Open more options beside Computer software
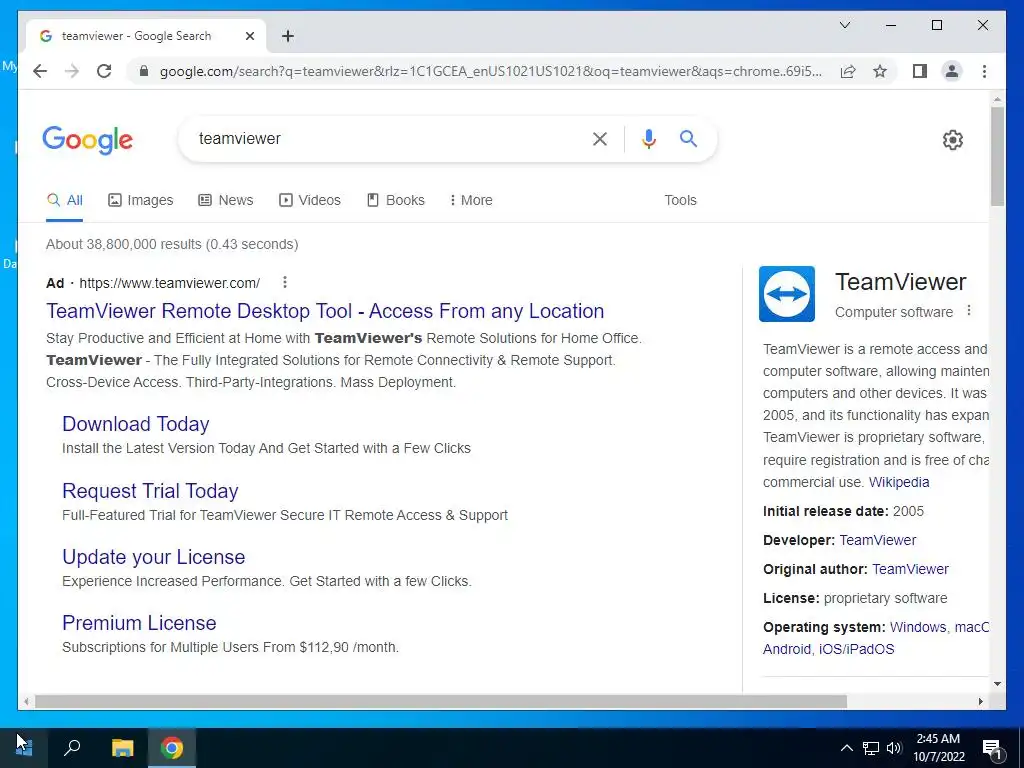Viewport: 1024px width, 768px height. 969,311
